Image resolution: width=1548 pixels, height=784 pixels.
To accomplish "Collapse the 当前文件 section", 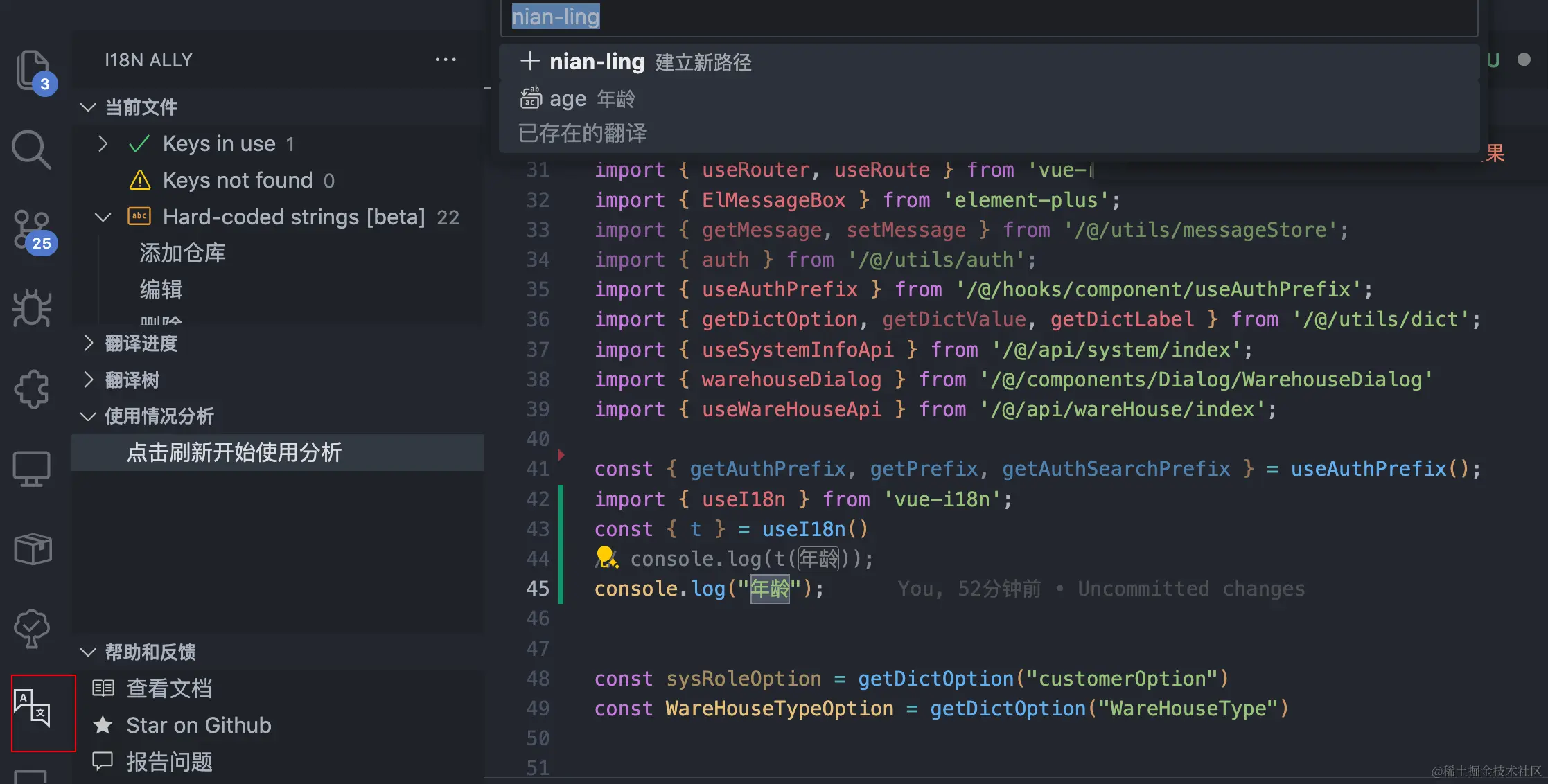I will pyautogui.click(x=88, y=107).
